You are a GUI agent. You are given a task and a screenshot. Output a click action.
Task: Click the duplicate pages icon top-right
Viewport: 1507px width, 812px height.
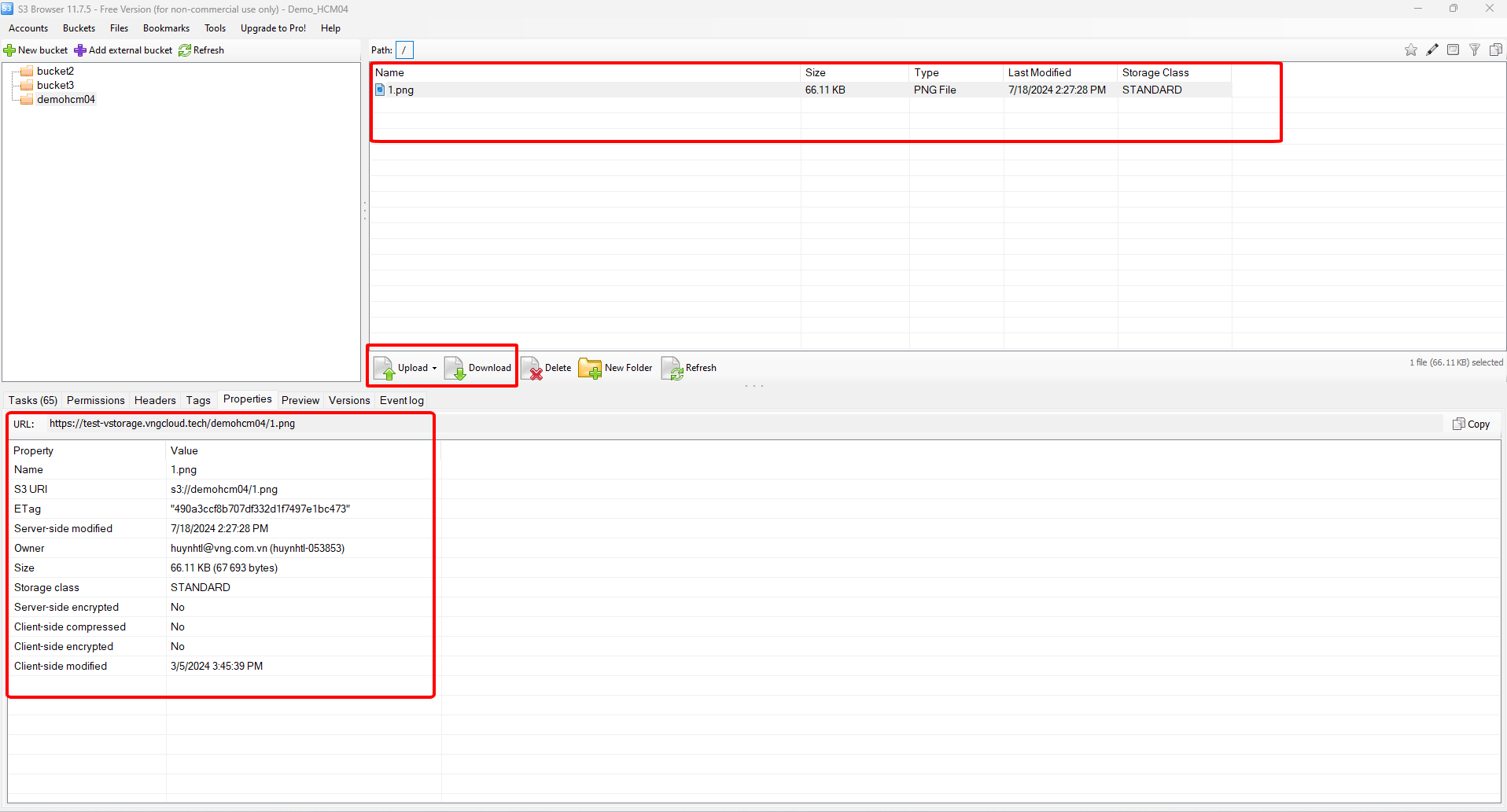click(1495, 50)
